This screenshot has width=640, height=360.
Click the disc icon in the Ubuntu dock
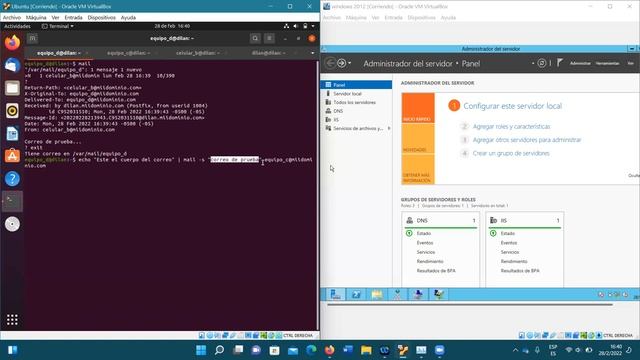pos(12,224)
